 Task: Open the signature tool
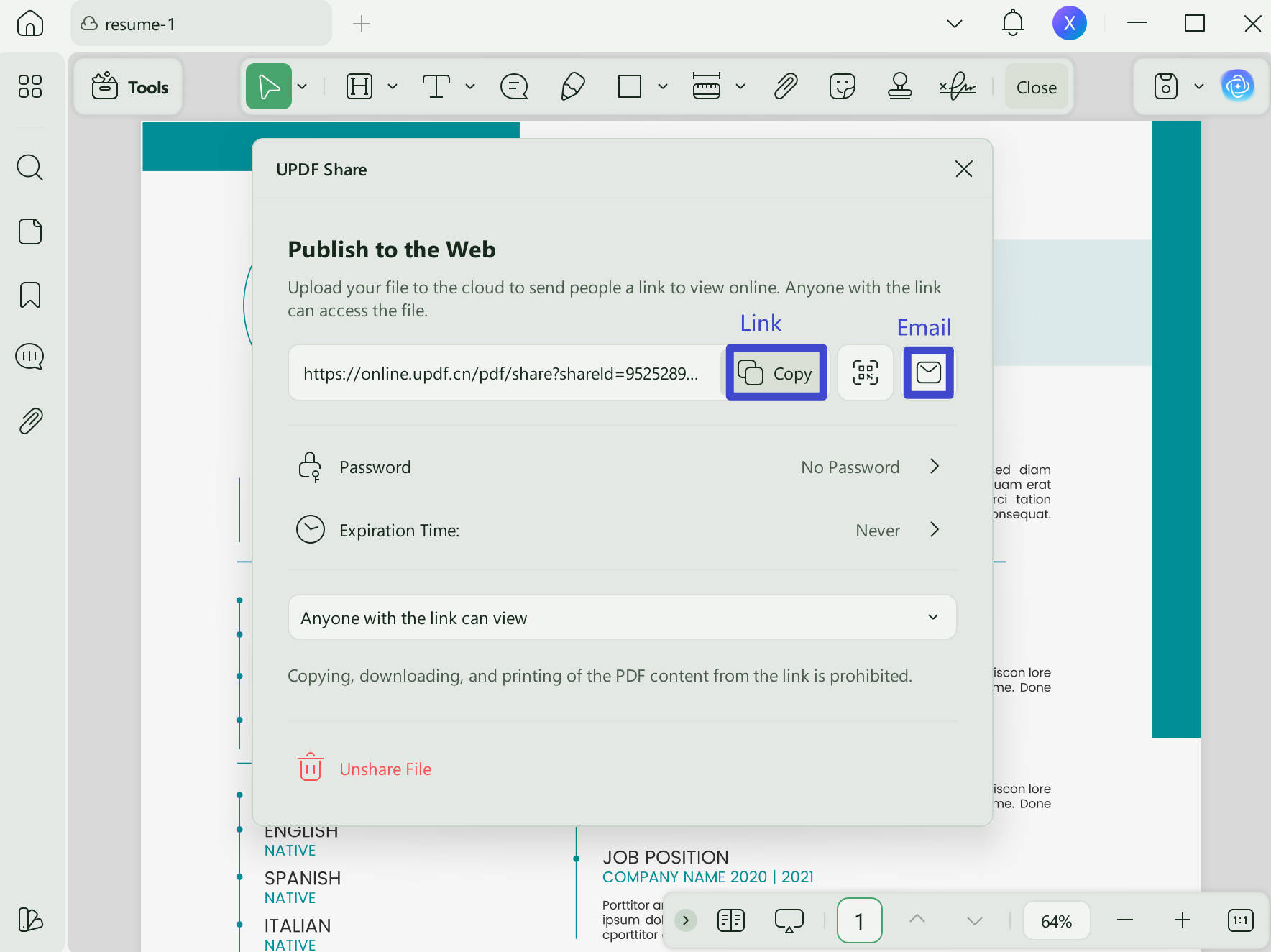[958, 87]
